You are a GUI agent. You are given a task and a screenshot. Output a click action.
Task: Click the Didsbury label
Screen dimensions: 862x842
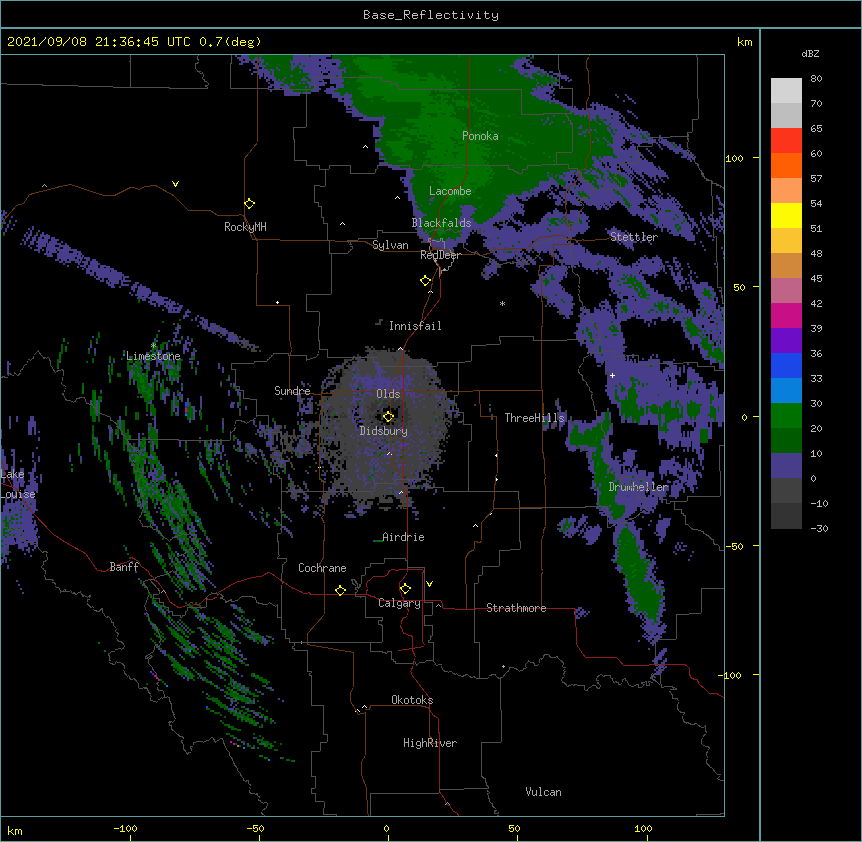[x=384, y=431]
